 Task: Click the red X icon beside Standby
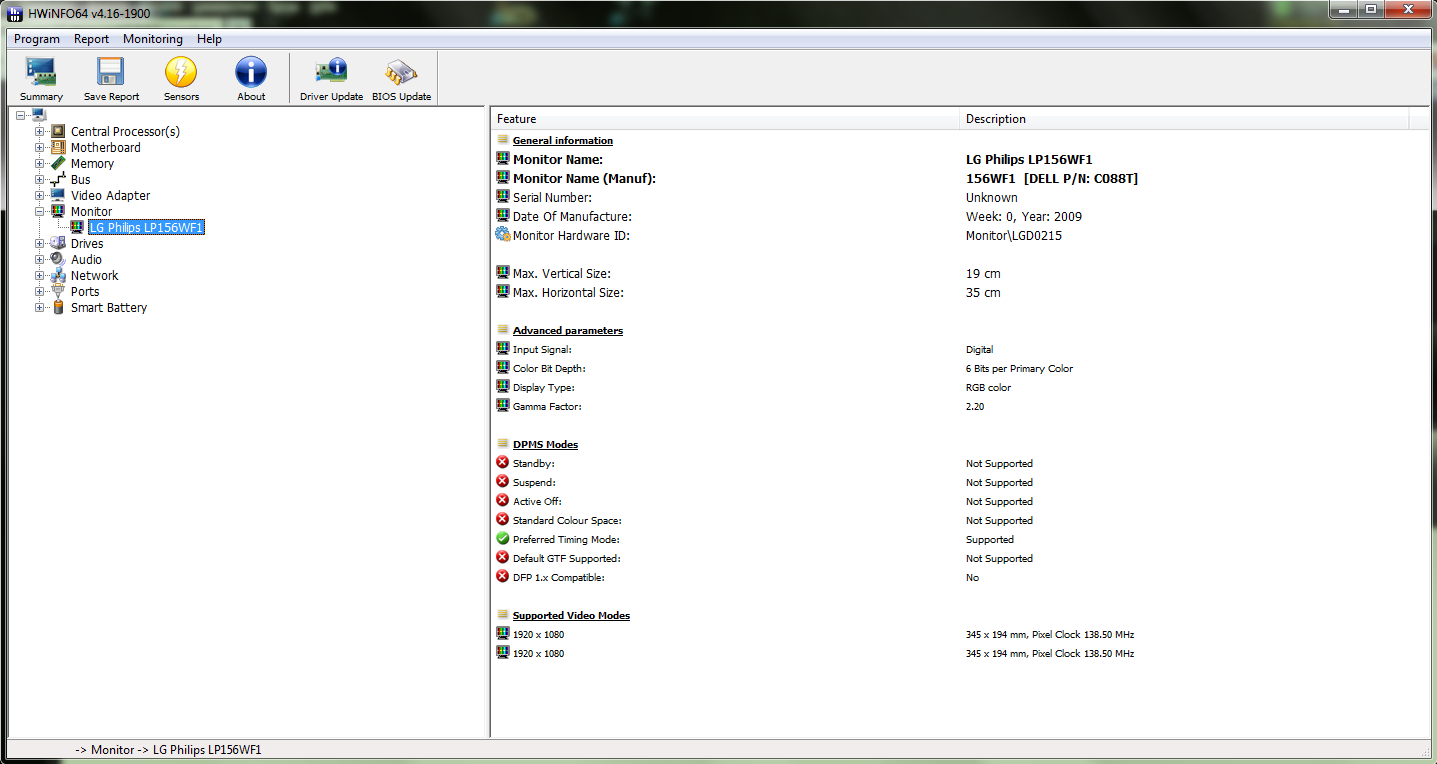503,463
